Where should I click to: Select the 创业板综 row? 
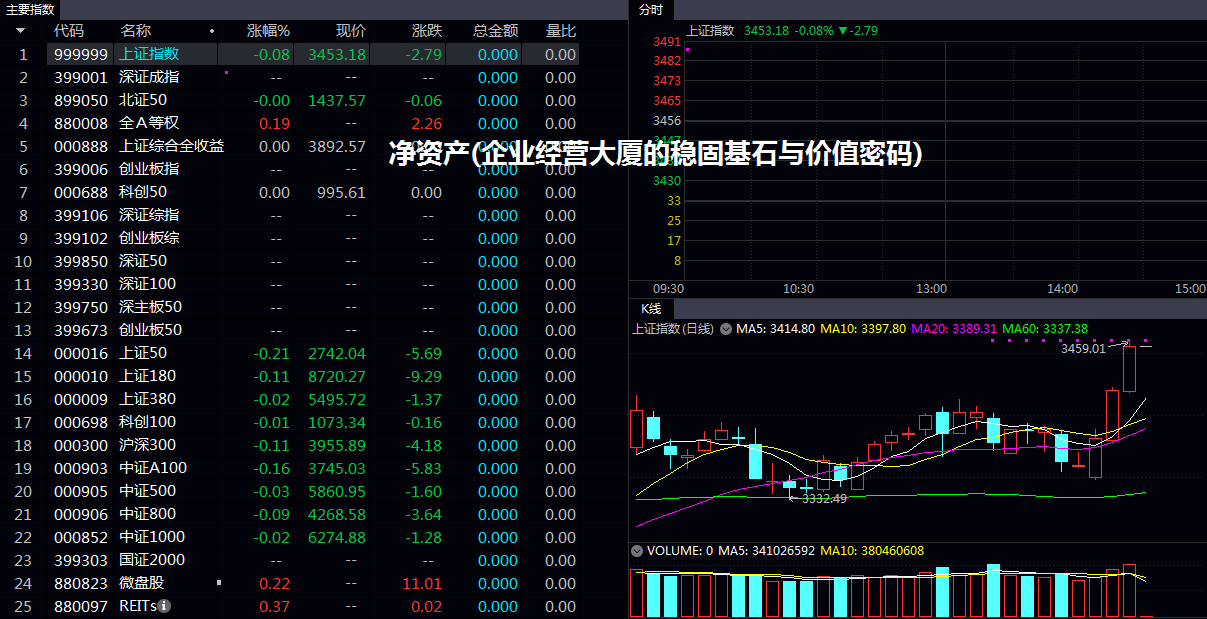(290, 238)
